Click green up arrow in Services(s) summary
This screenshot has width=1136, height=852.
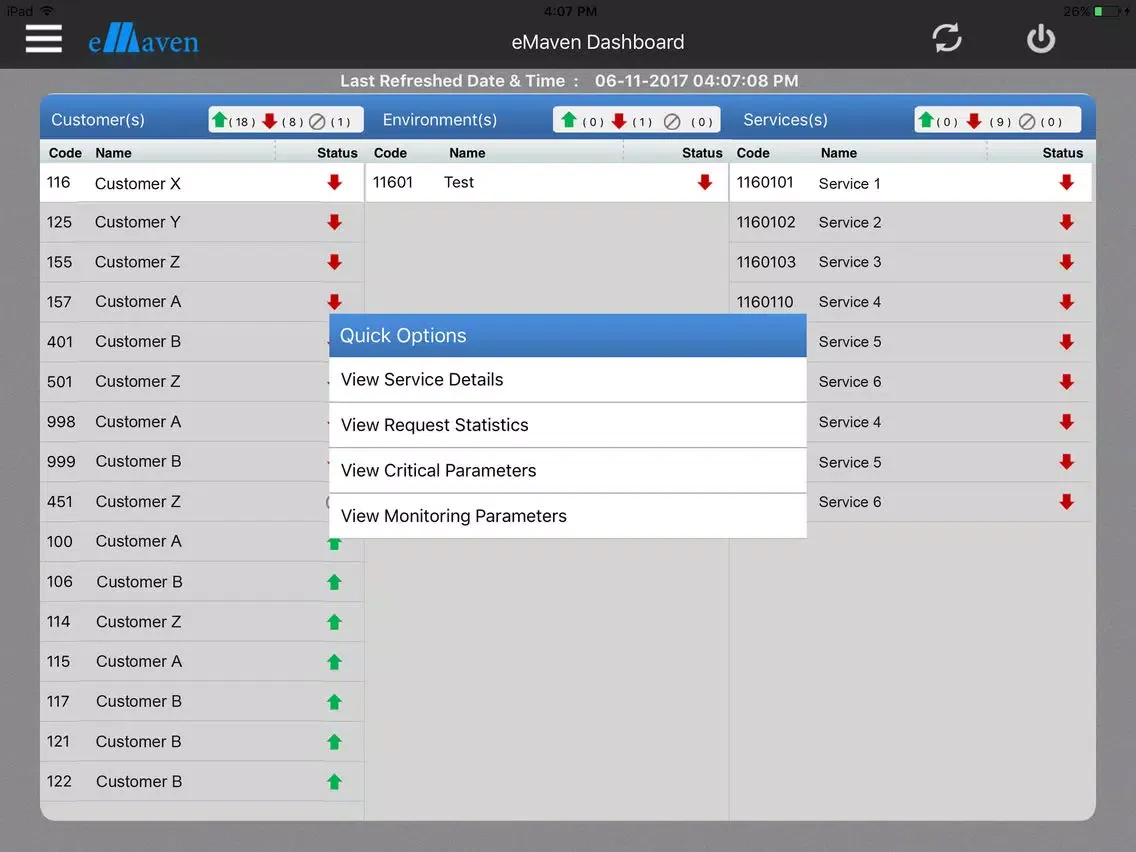pyautogui.click(x=925, y=120)
